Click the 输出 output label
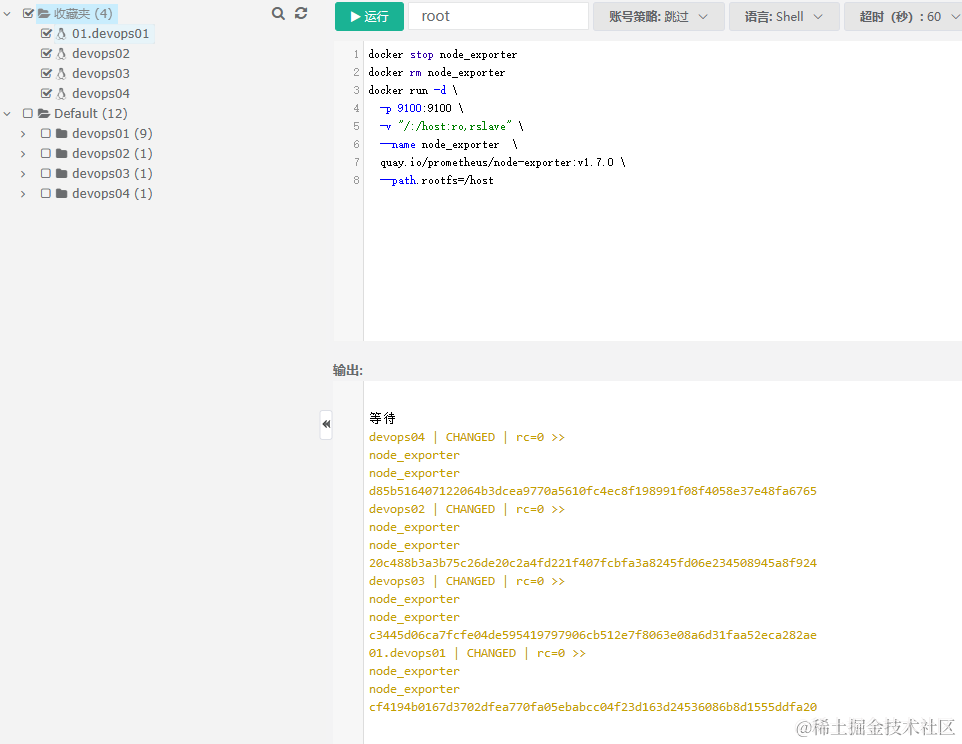This screenshot has height=744, width=962. (x=348, y=370)
